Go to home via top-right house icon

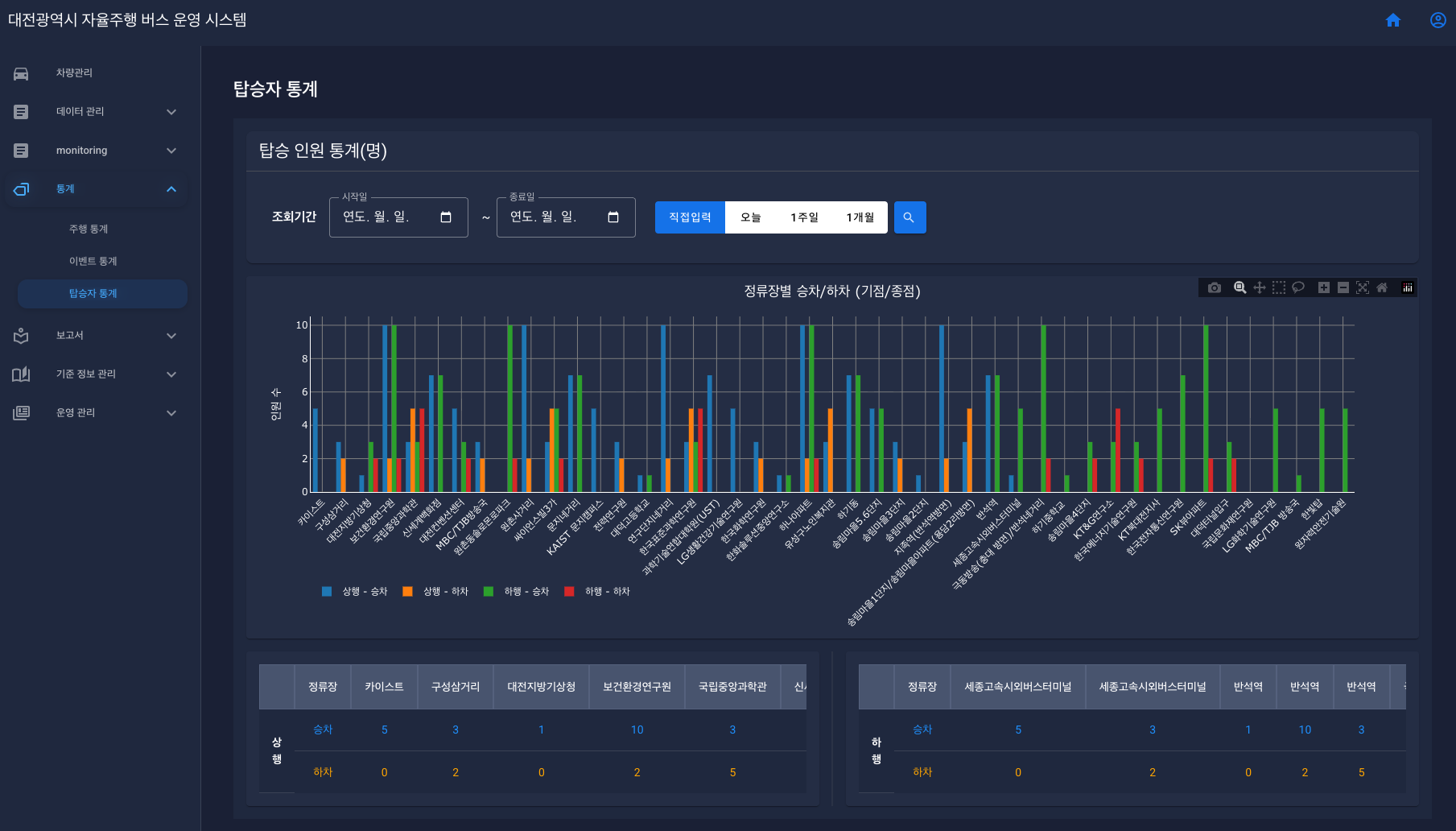[1393, 20]
